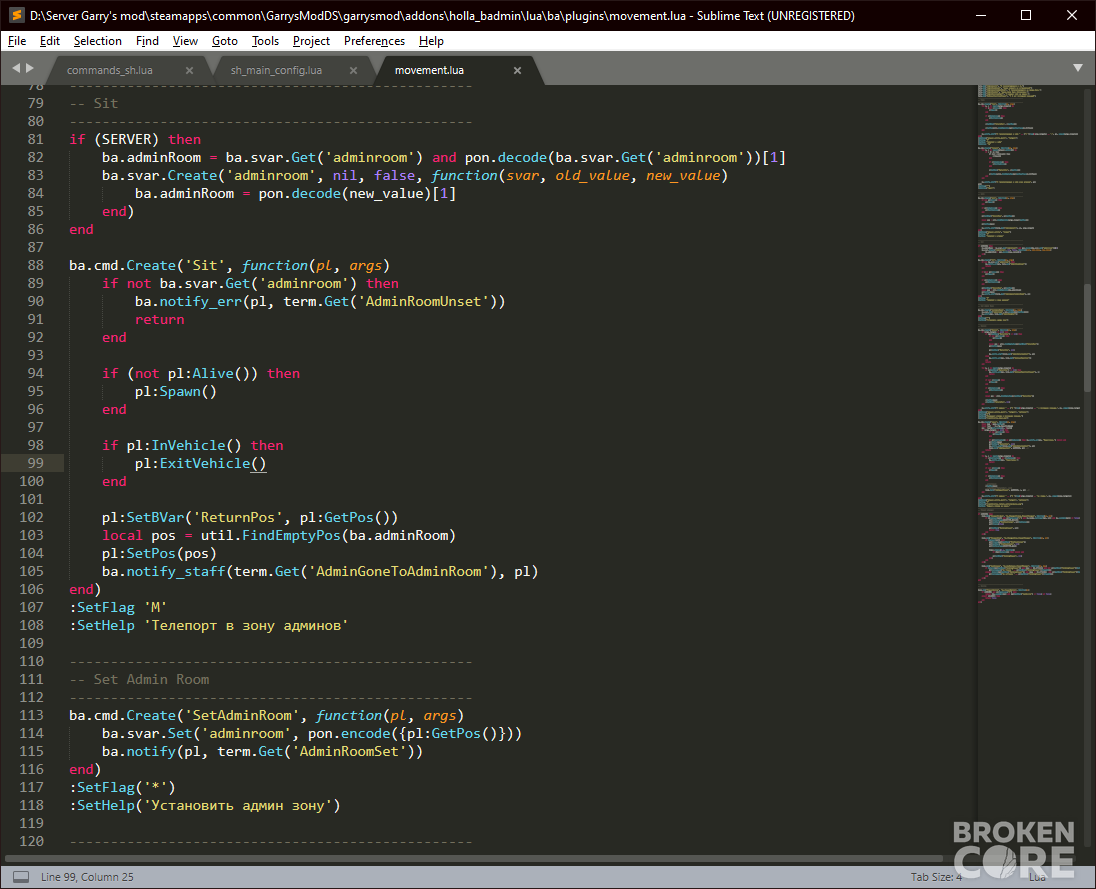Switch to the commands_sh.lua tab
The height and width of the screenshot is (889, 1096).
coord(110,70)
